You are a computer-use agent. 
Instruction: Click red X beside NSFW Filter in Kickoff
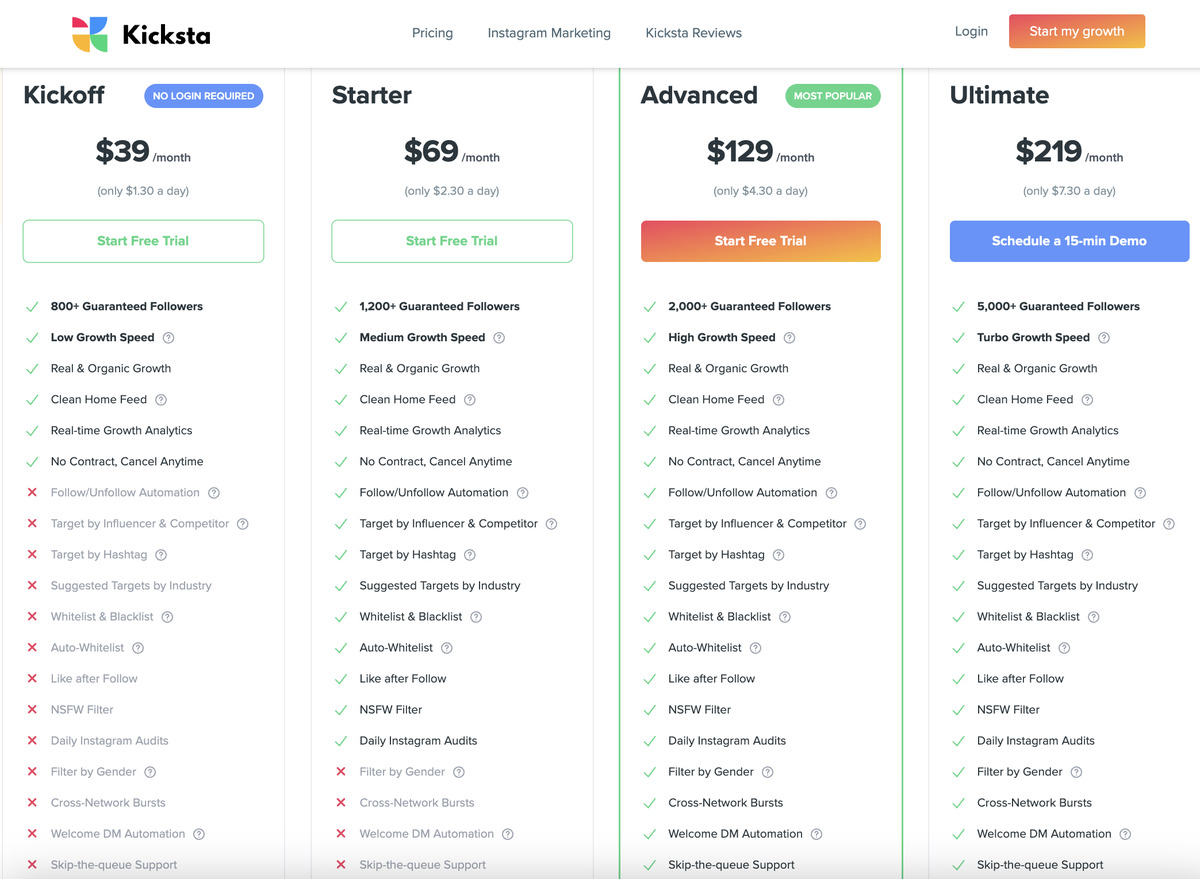tap(34, 709)
